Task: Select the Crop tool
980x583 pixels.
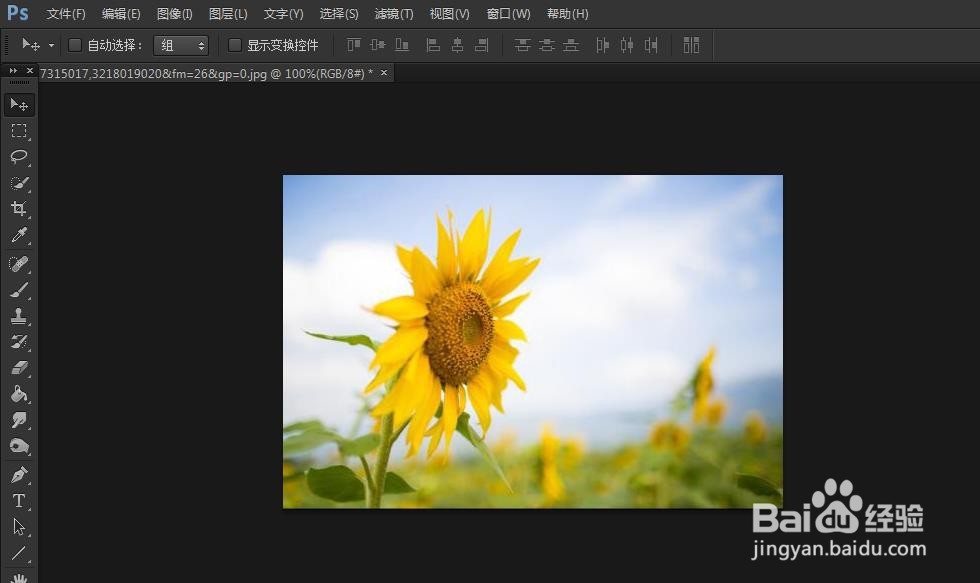Action: (x=19, y=209)
